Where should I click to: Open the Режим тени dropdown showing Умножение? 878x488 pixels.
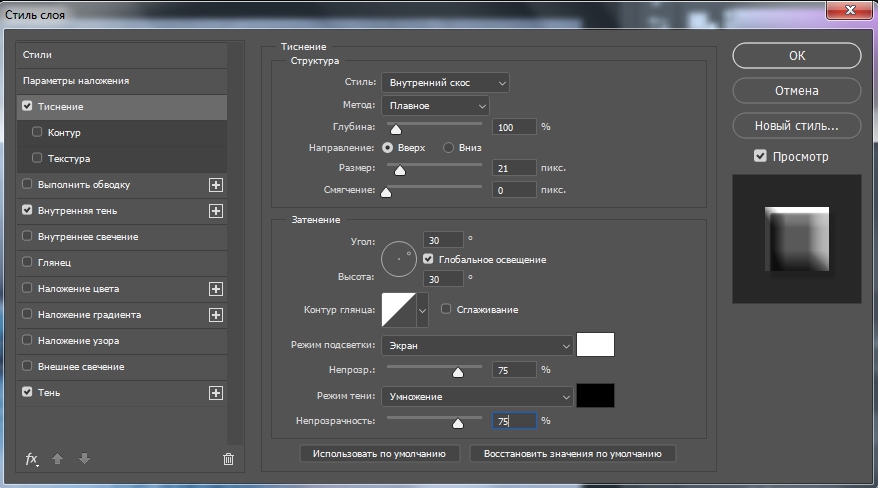click(x=477, y=397)
